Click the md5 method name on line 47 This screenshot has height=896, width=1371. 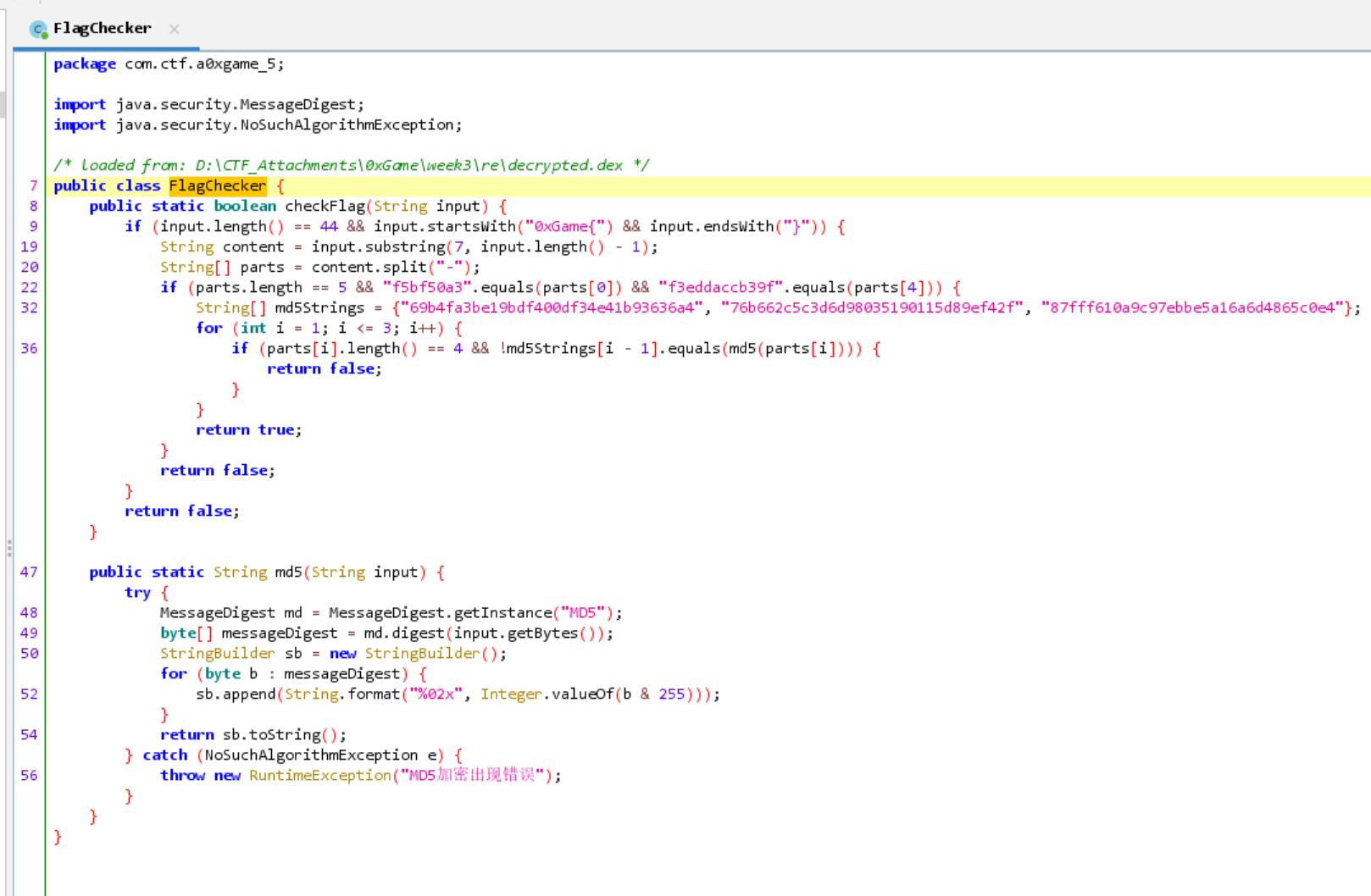[288, 572]
